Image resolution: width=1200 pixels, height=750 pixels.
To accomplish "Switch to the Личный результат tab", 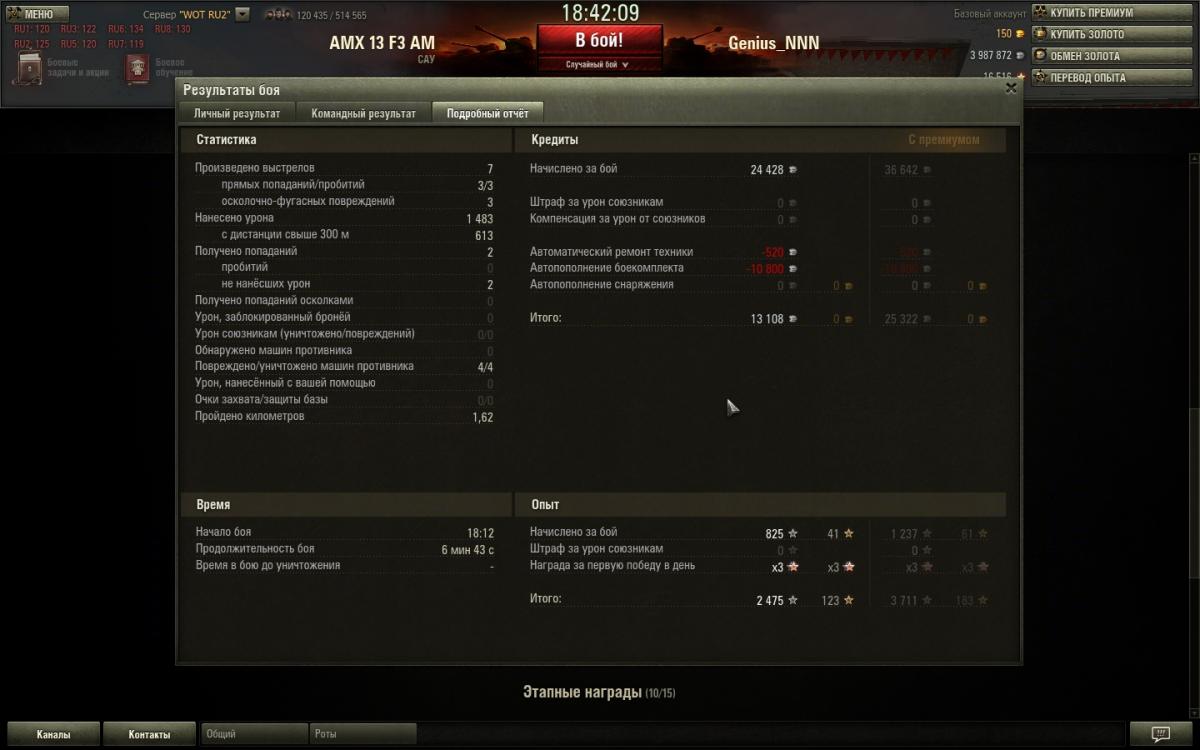I will click(x=238, y=113).
